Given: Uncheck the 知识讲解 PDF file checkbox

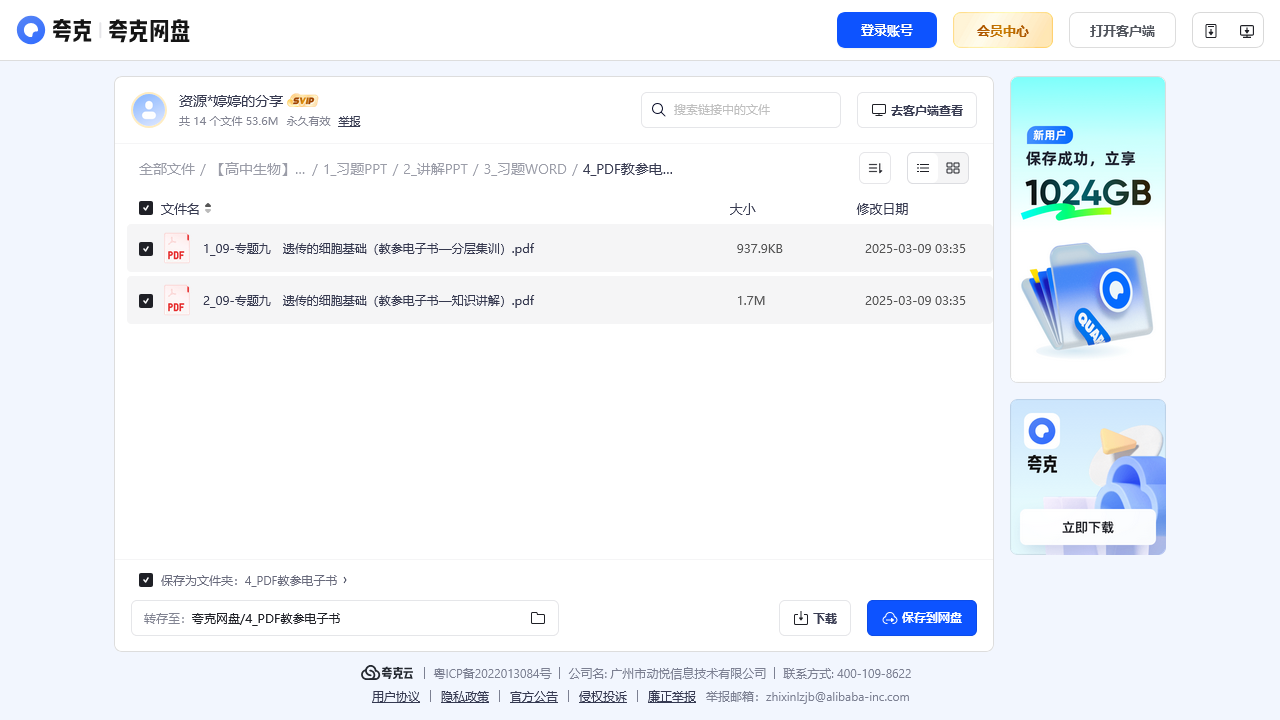Looking at the screenshot, I should click(146, 300).
